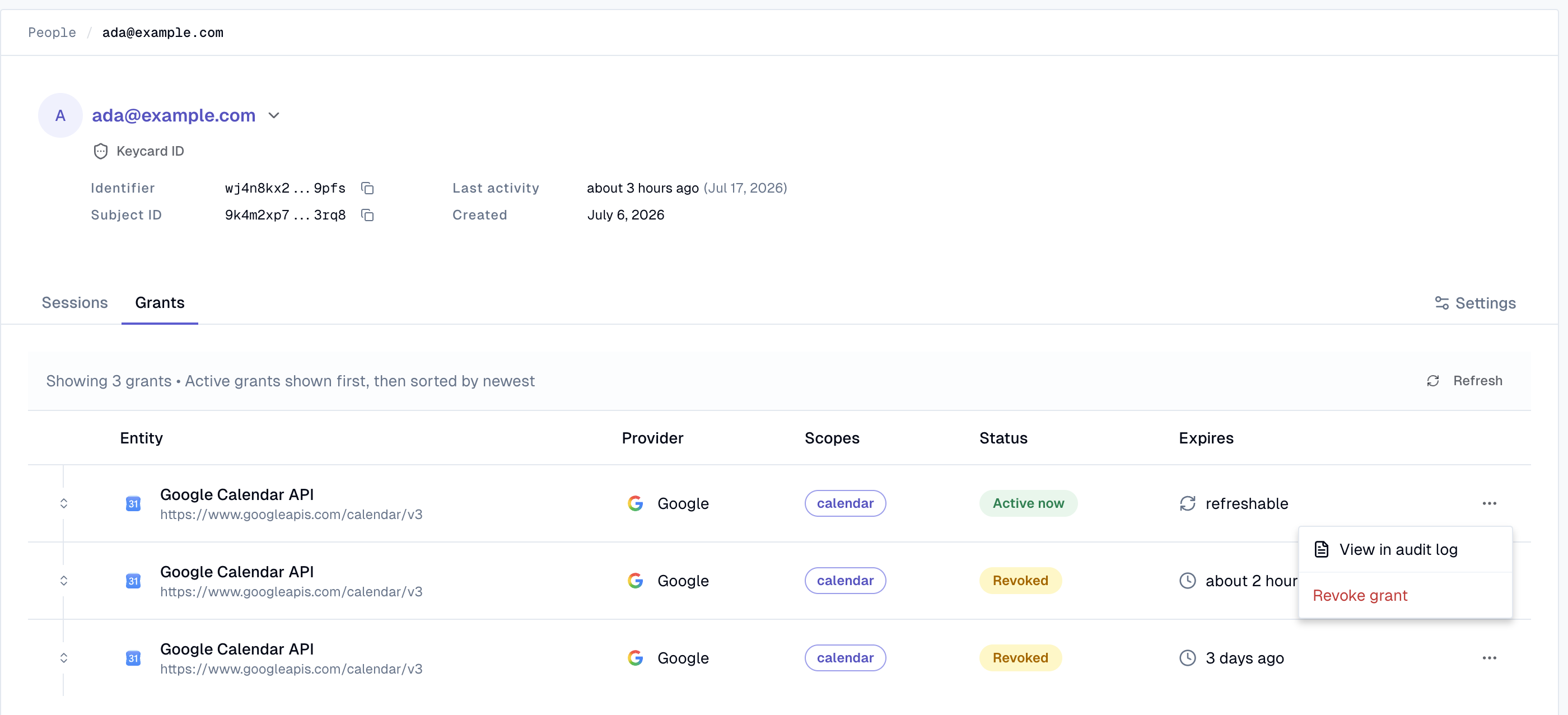Click the refreshable sync icon

[x=1188, y=503]
